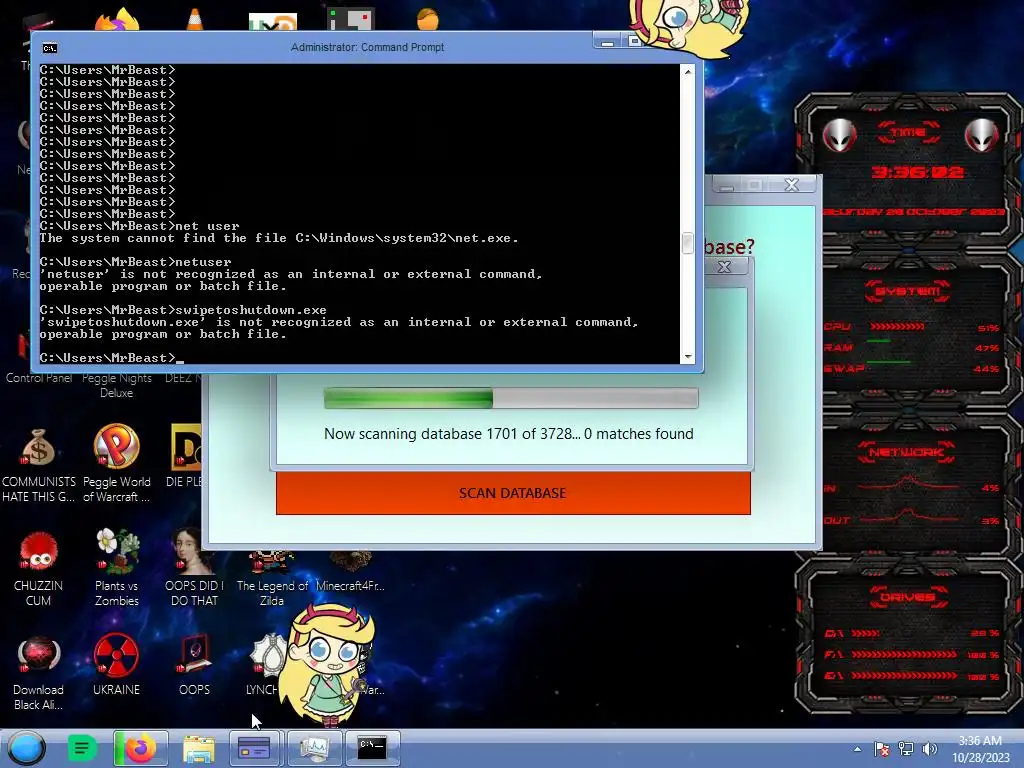The width and height of the screenshot is (1024, 768).
Task: Click the left alien head in widget
Action: [x=839, y=136]
